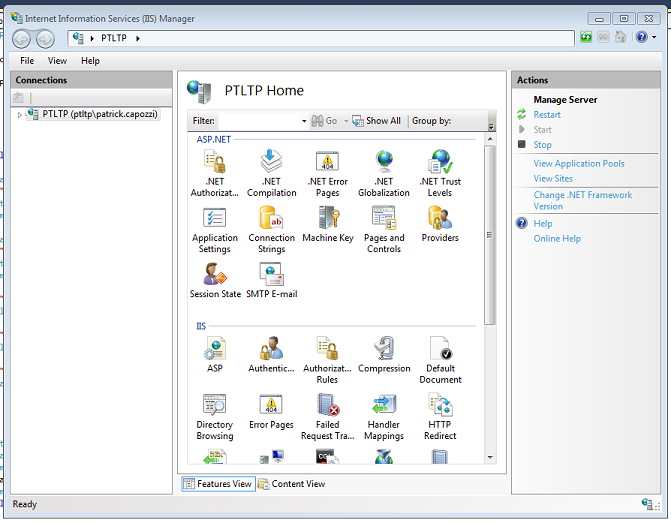
Task: Click Connections pane up-level toolbar icon
Action: 18,98
